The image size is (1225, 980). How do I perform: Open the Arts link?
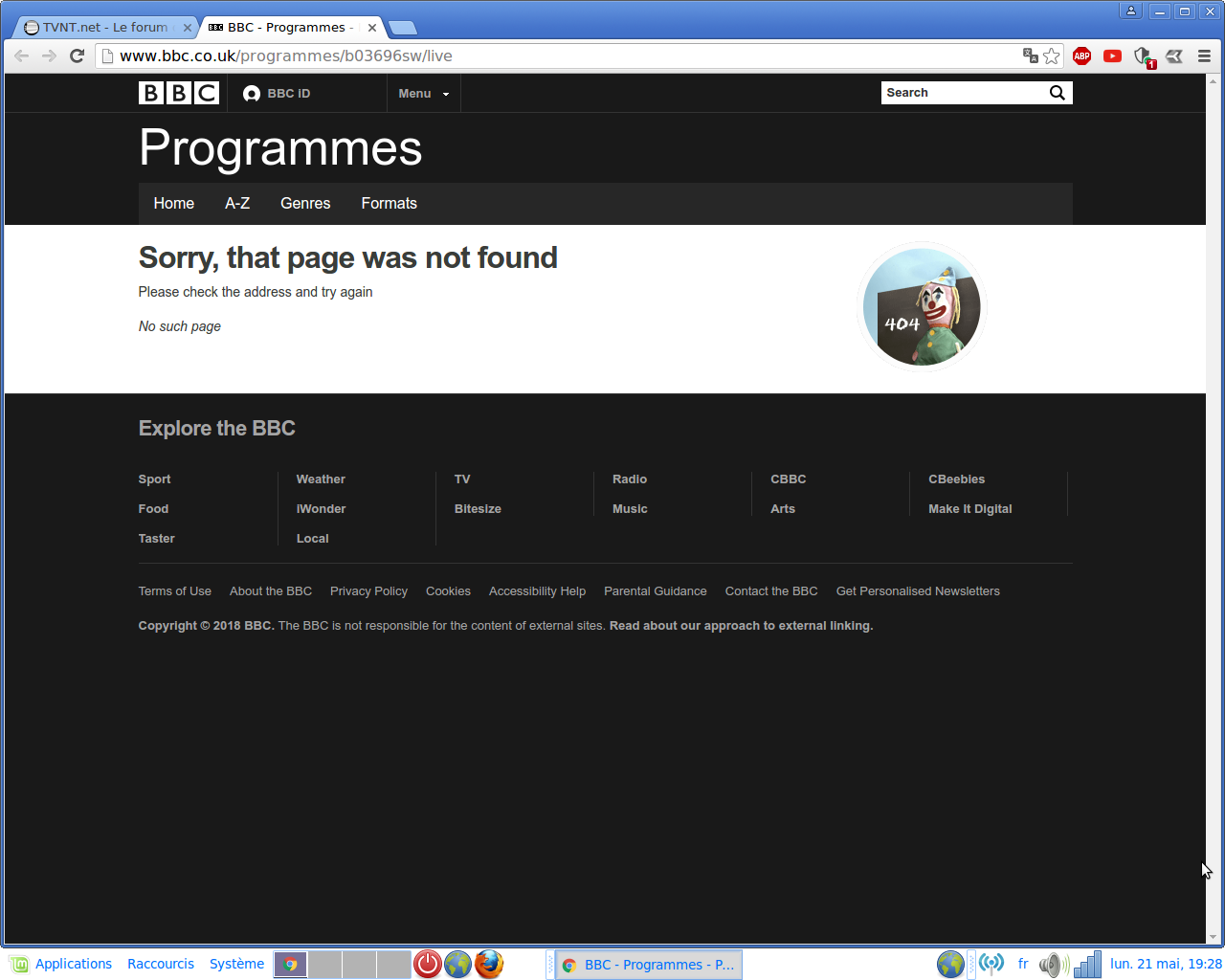click(x=783, y=509)
